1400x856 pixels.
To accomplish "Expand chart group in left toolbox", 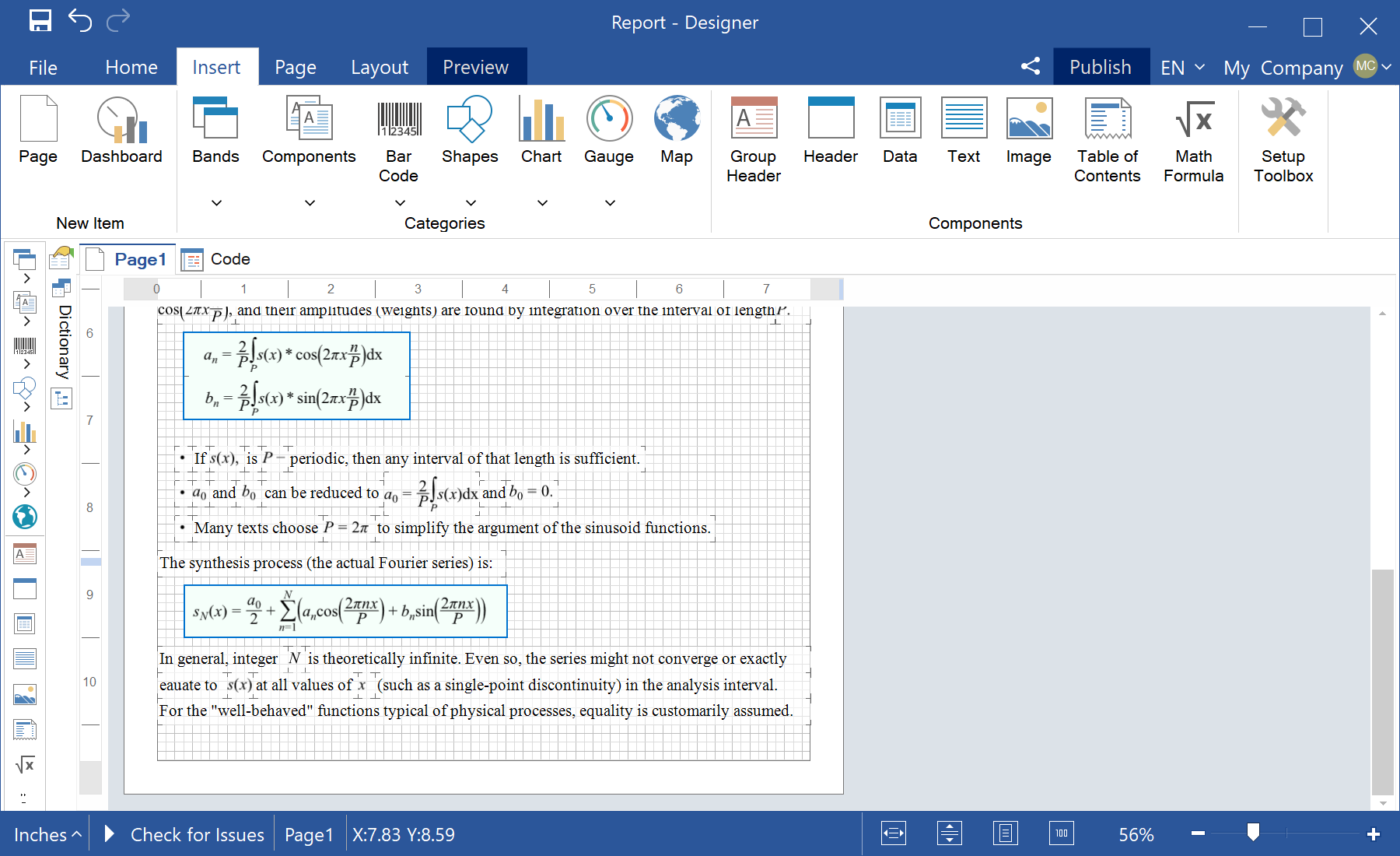I will 27,450.
